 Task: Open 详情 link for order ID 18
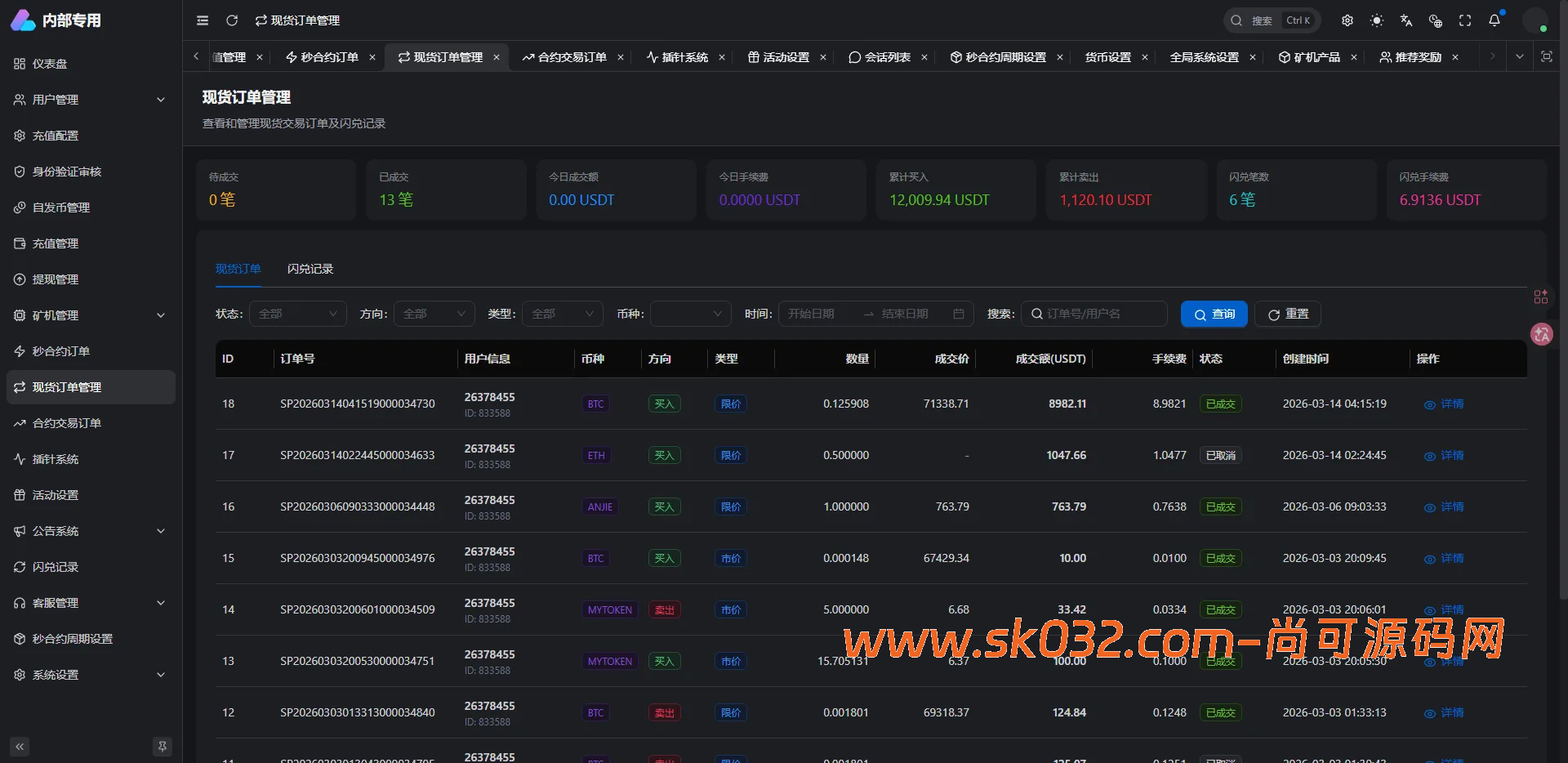click(1444, 404)
